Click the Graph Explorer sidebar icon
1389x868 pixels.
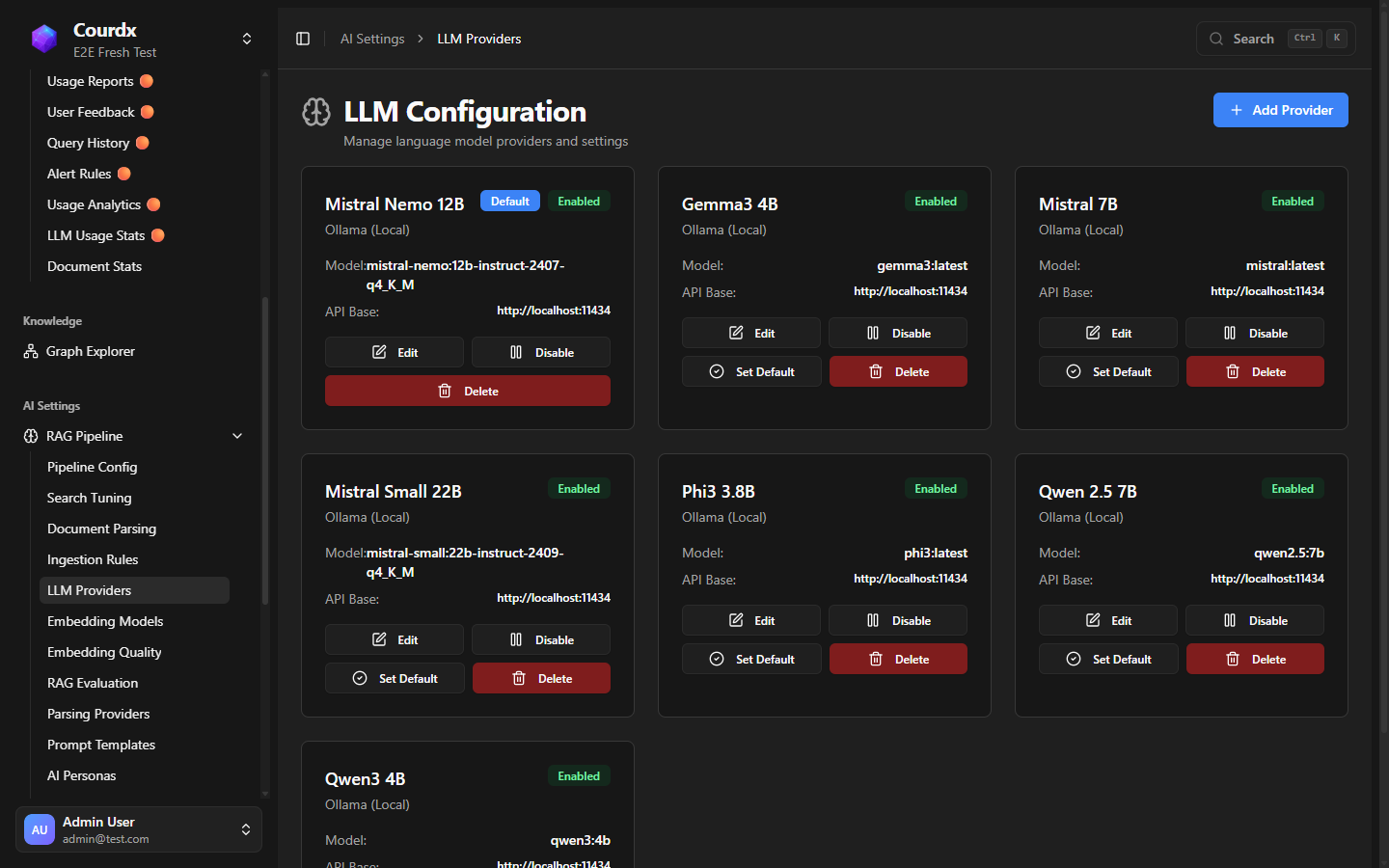coord(31,352)
